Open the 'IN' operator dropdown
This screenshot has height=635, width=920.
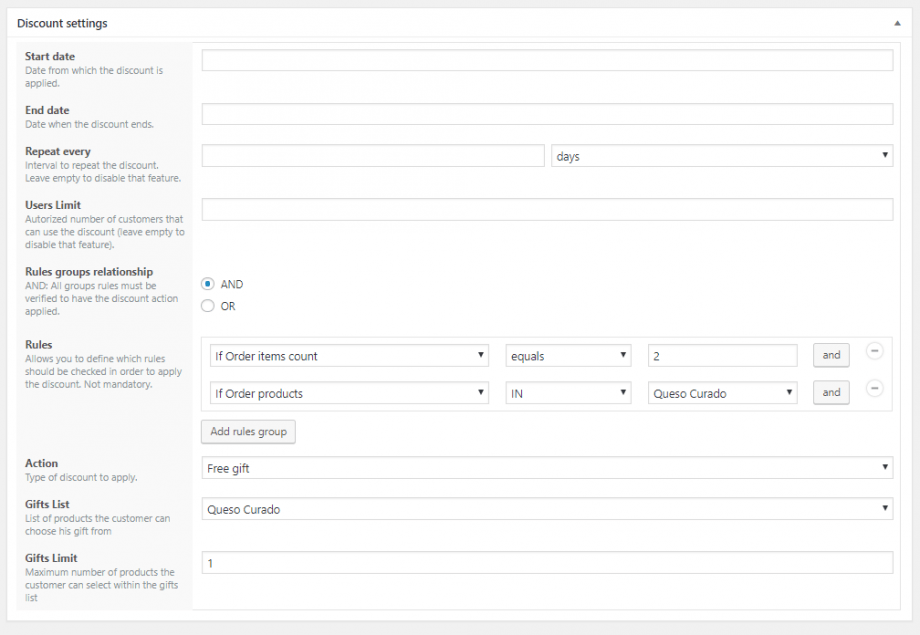(x=568, y=393)
